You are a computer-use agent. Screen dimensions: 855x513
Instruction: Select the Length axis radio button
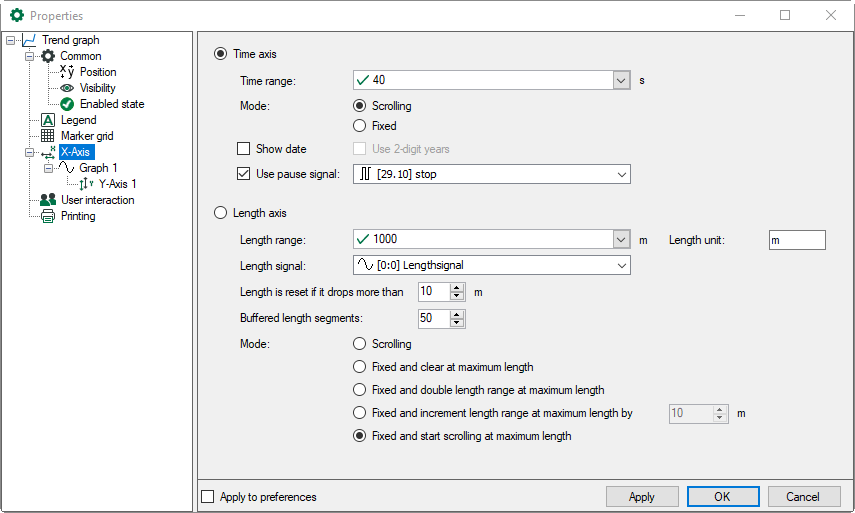click(x=220, y=213)
